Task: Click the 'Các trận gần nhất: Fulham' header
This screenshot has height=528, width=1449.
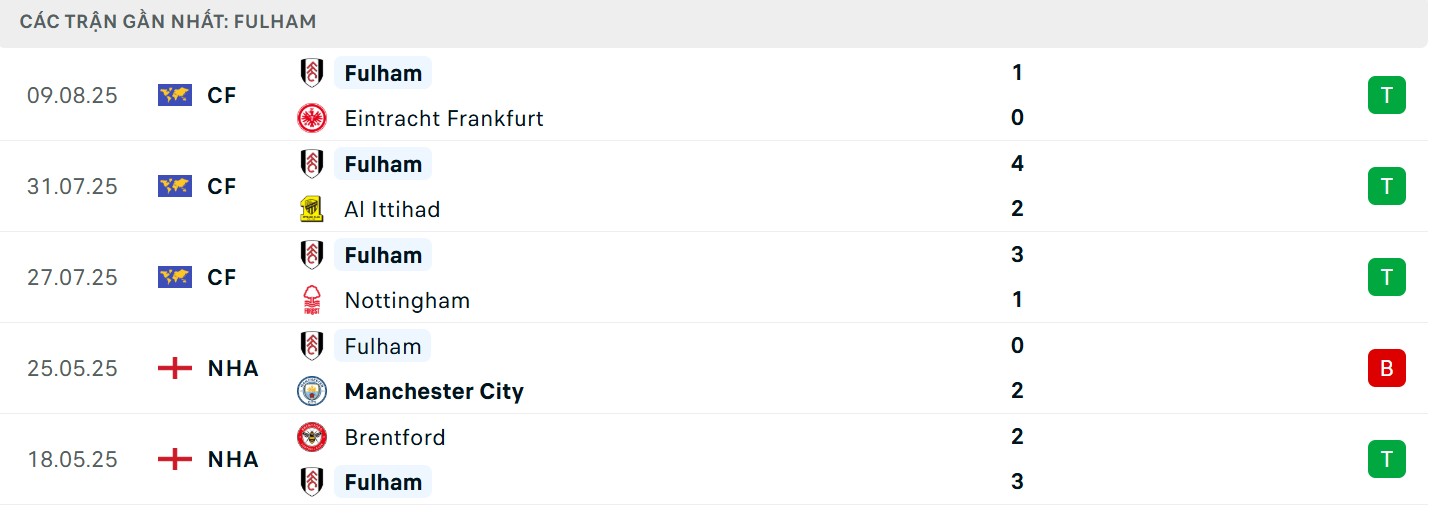Action: [168, 21]
